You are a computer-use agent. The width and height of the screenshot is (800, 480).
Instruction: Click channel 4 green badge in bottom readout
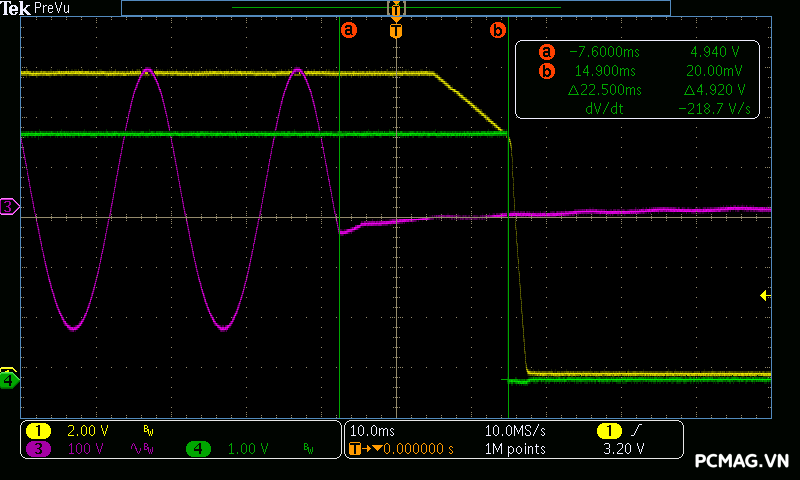[198, 449]
